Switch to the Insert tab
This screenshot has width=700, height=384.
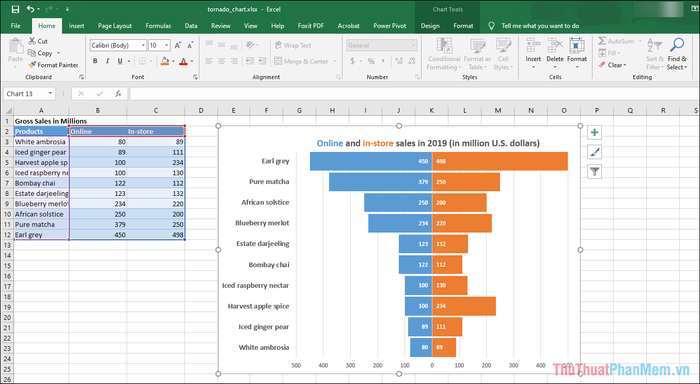(x=76, y=26)
